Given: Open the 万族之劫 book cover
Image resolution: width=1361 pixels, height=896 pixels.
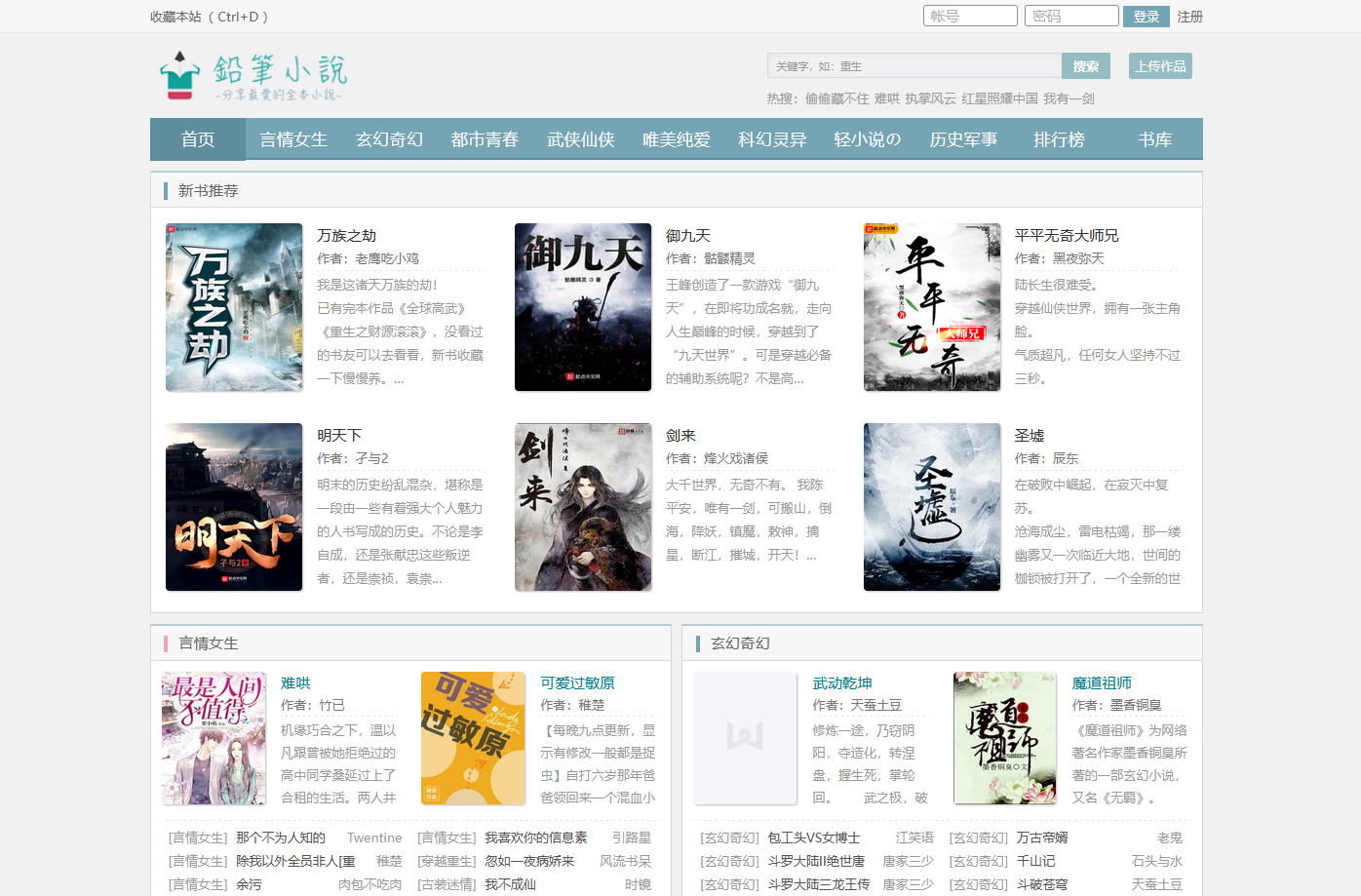Looking at the screenshot, I should click(x=234, y=307).
